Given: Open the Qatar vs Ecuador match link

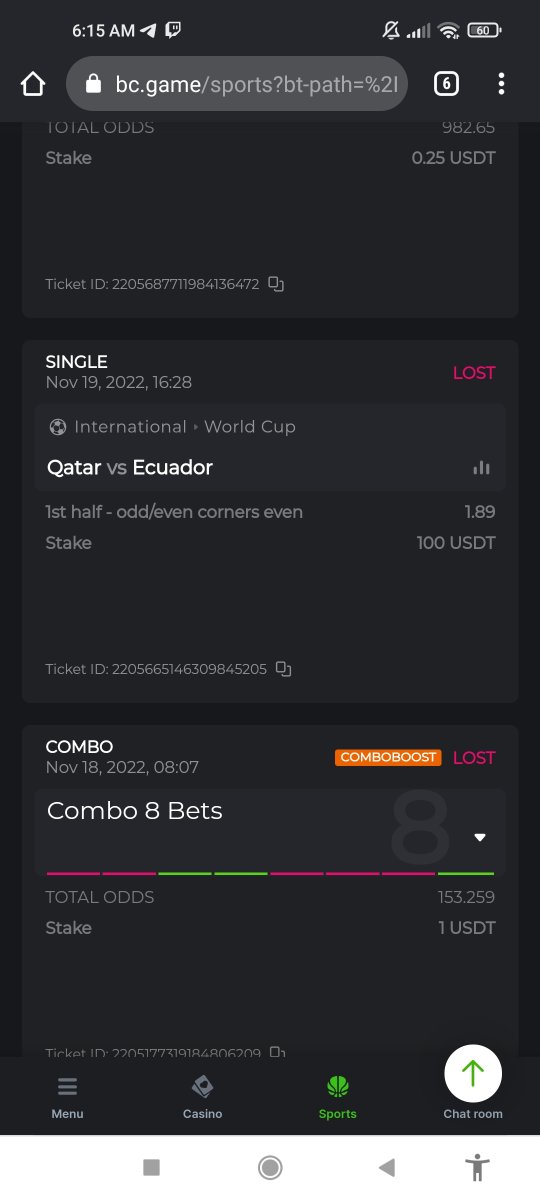Looking at the screenshot, I should click(130, 467).
